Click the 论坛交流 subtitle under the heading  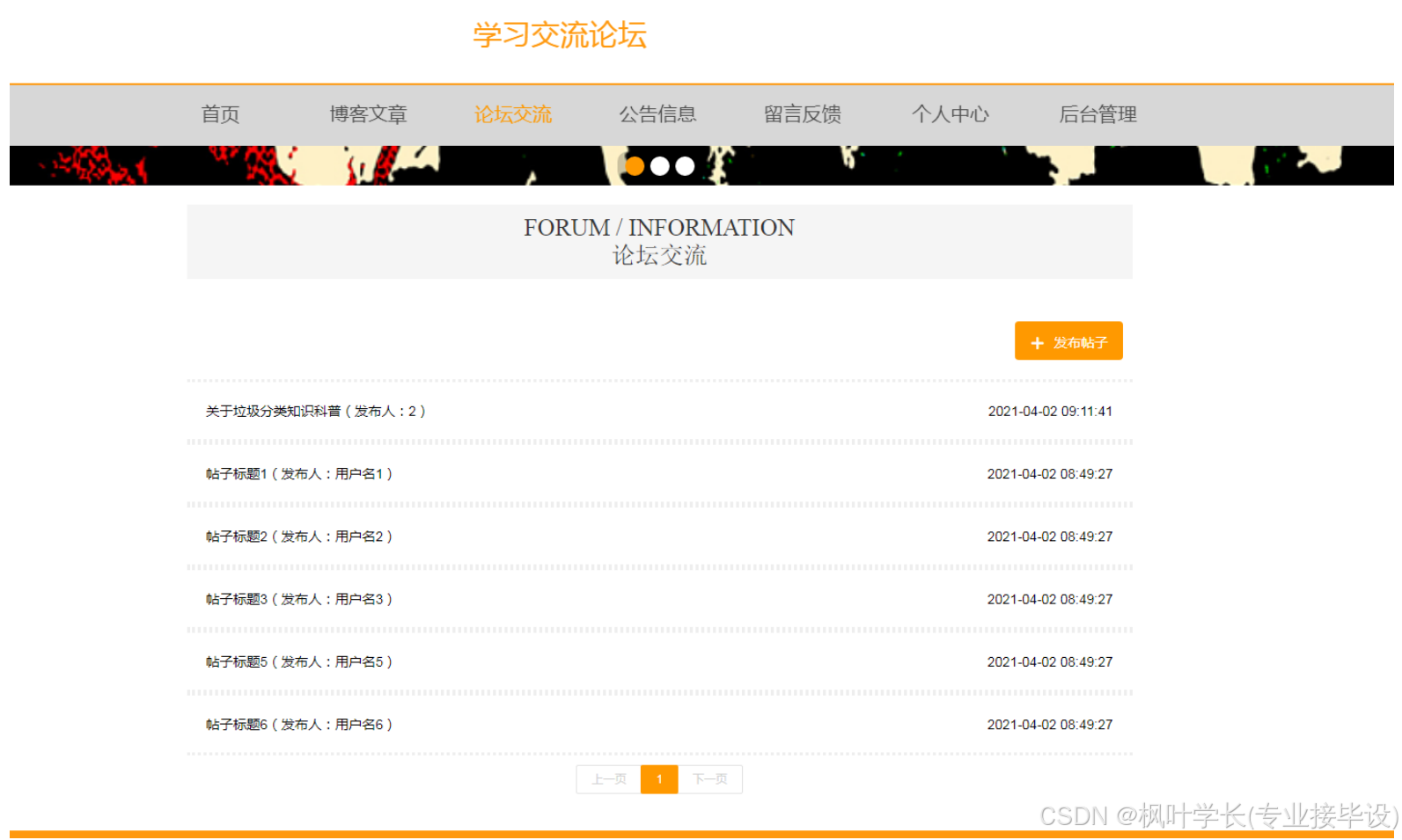(x=659, y=256)
